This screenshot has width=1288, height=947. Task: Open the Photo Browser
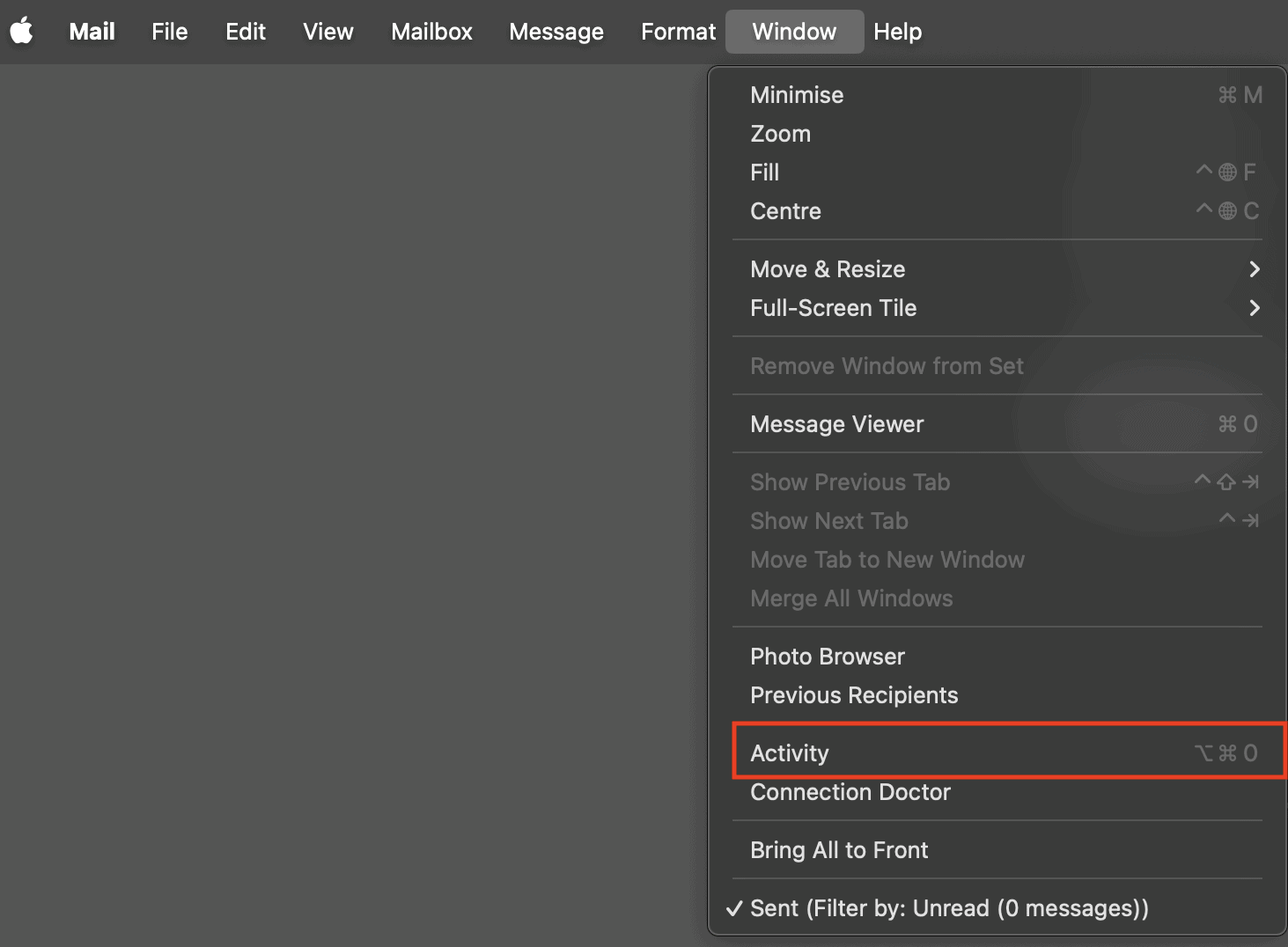click(x=828, y=657)
